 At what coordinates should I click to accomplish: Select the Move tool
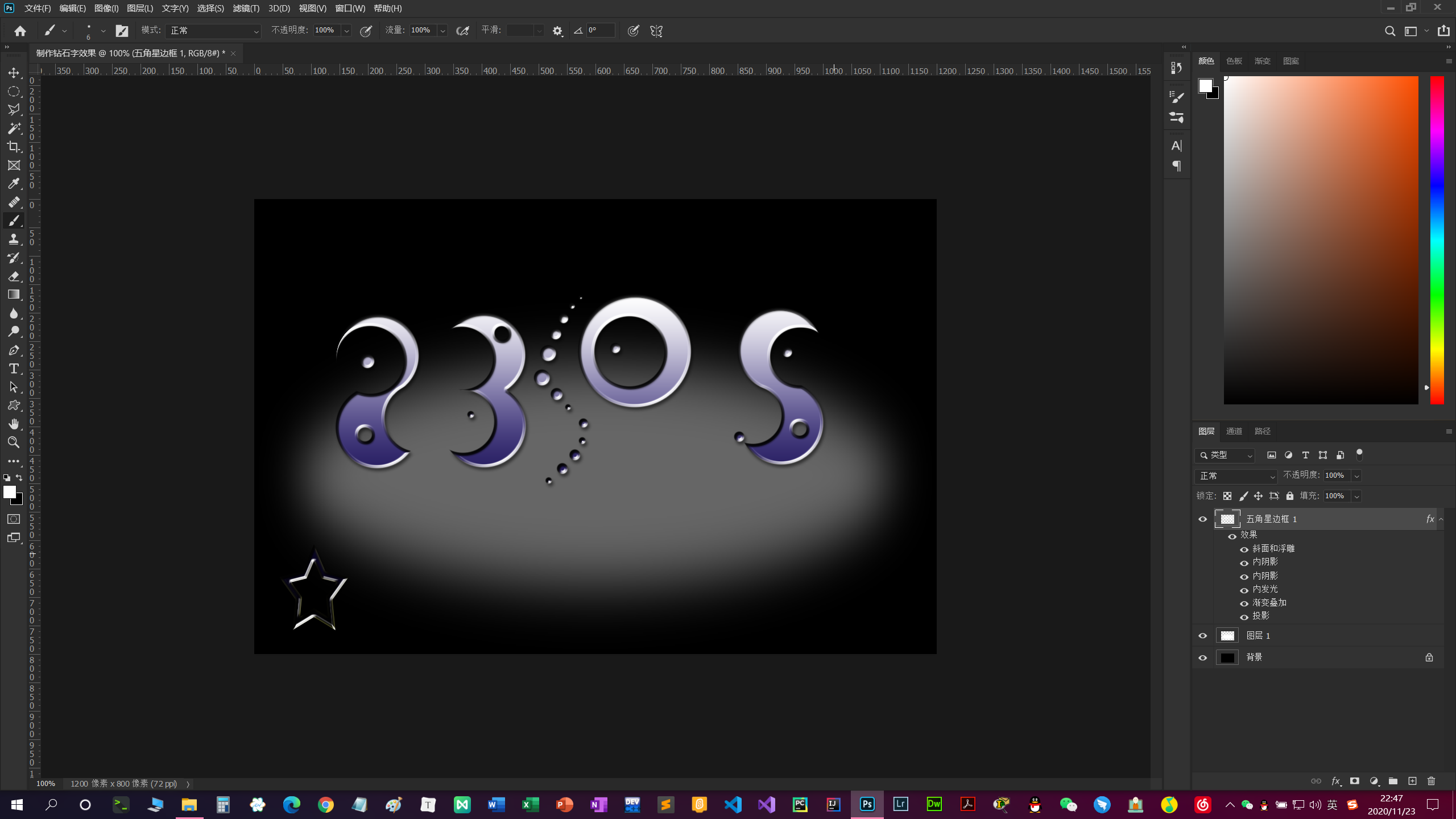[x=14, y=73]
